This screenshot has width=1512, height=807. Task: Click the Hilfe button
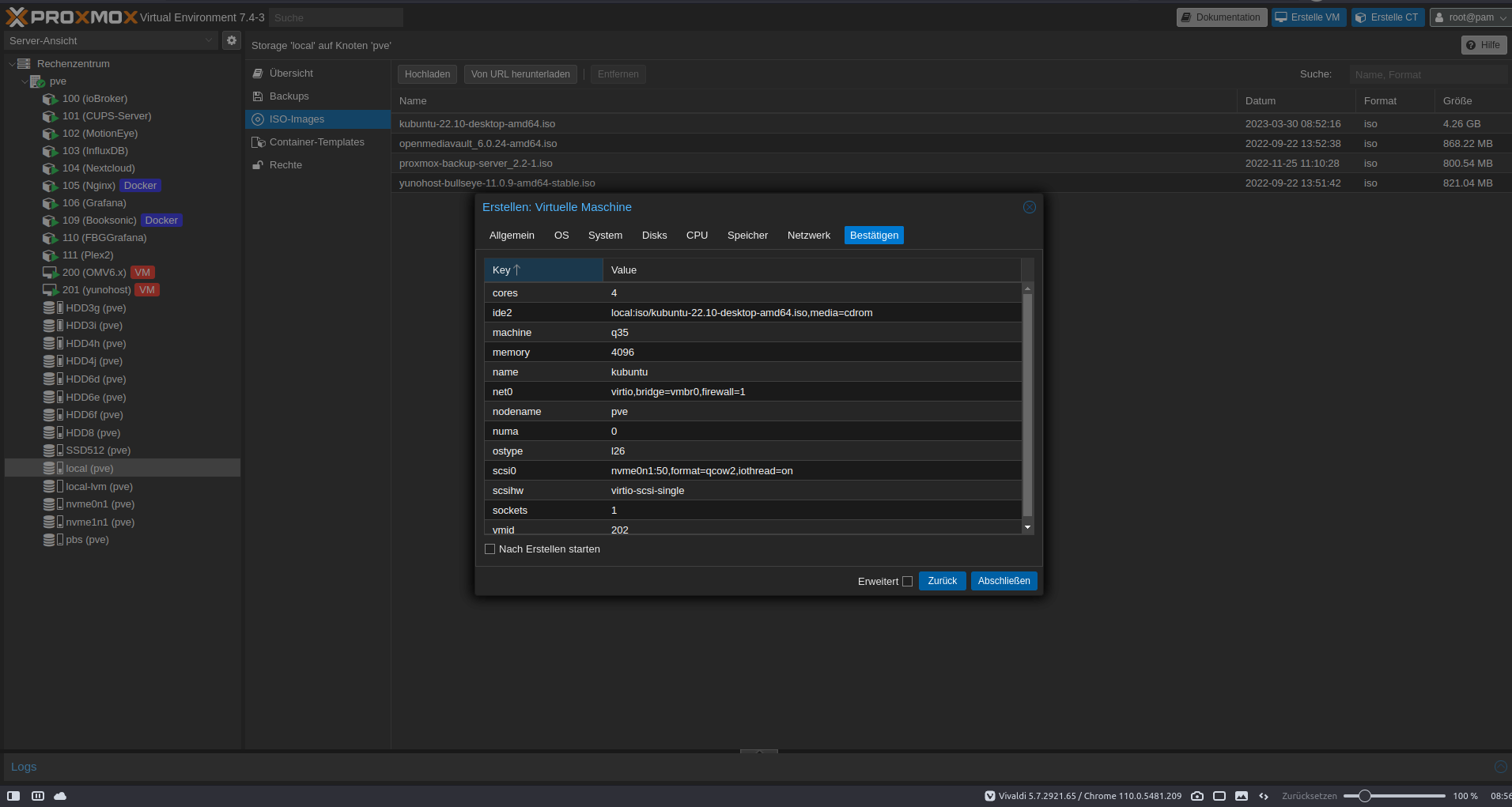[1484, 45]
